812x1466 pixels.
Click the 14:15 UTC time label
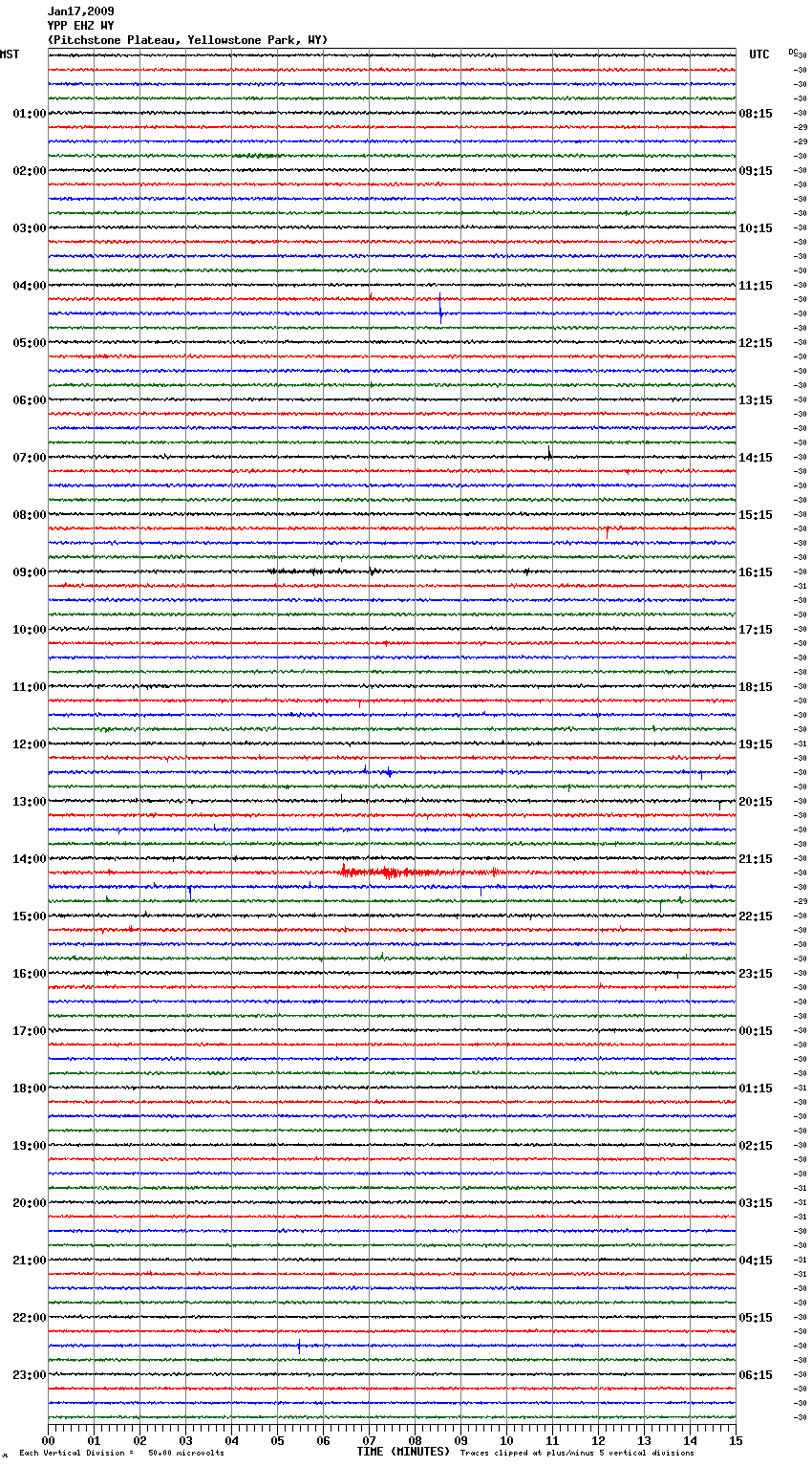[756, 458]
